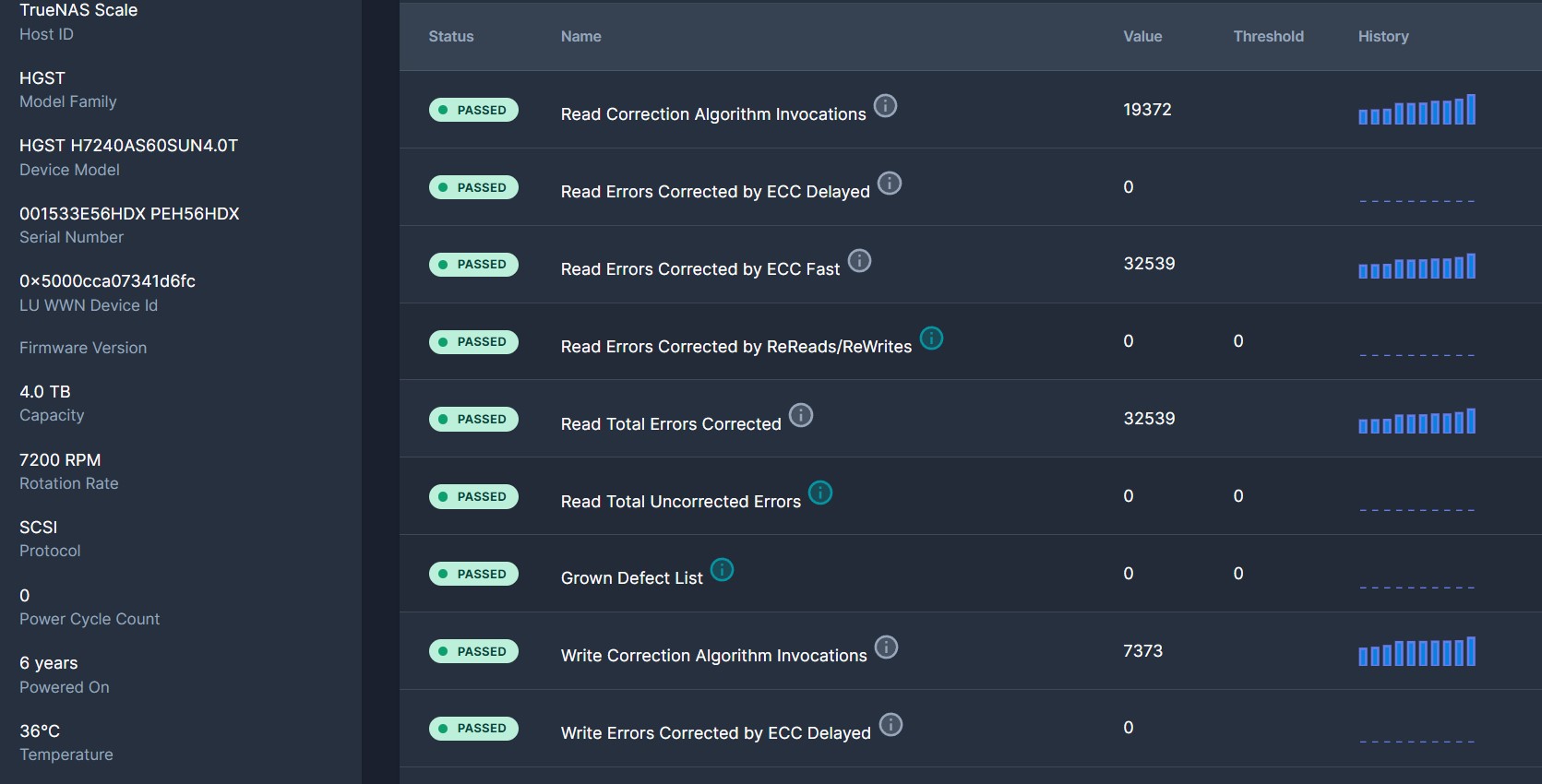
Task: Sort by the Value column header
Action: click(1142, 36)
